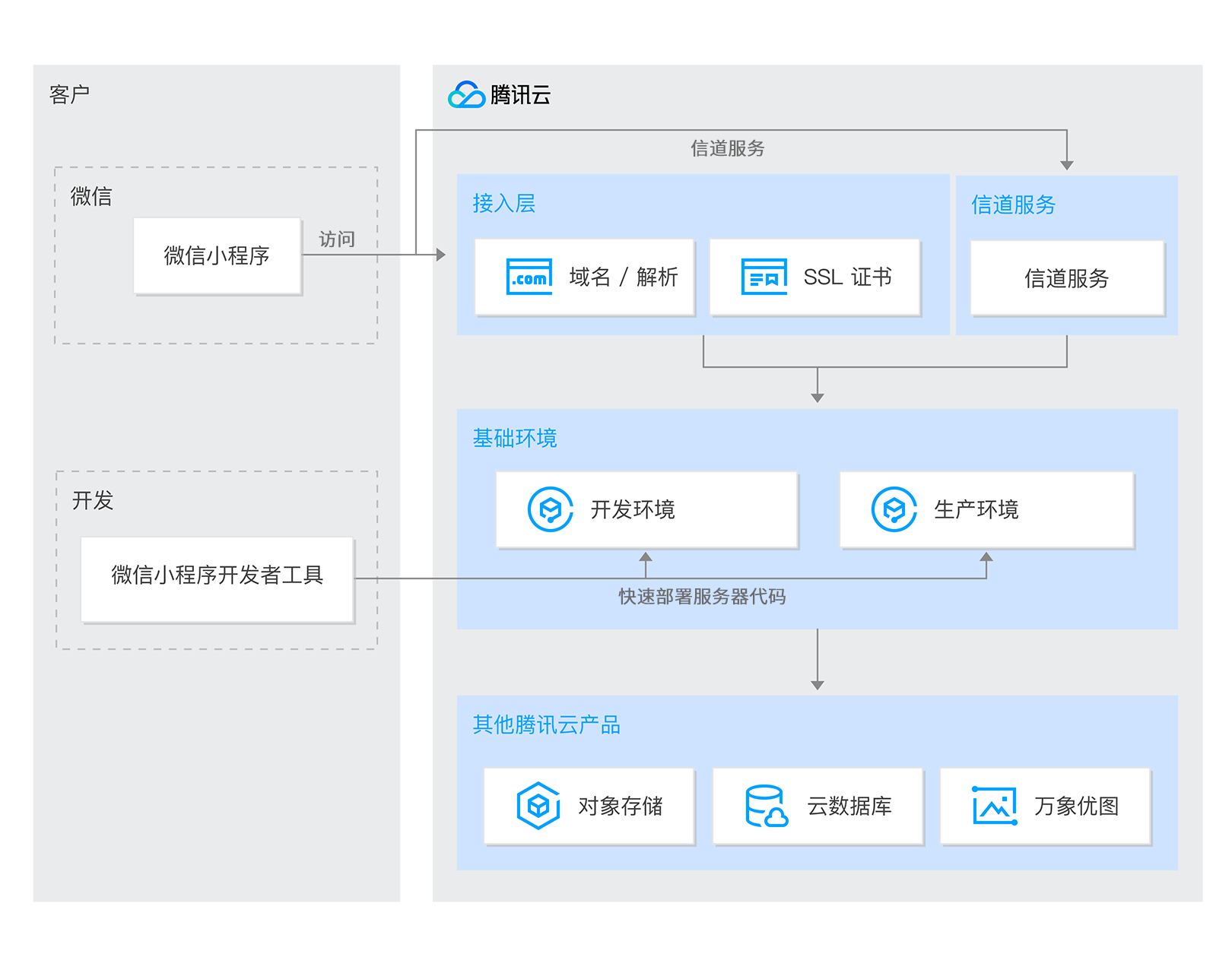The width and height of the screenshot is (1232, 973).
Task: Click the 对象存储 label
Action: click(x=621, y=806)
